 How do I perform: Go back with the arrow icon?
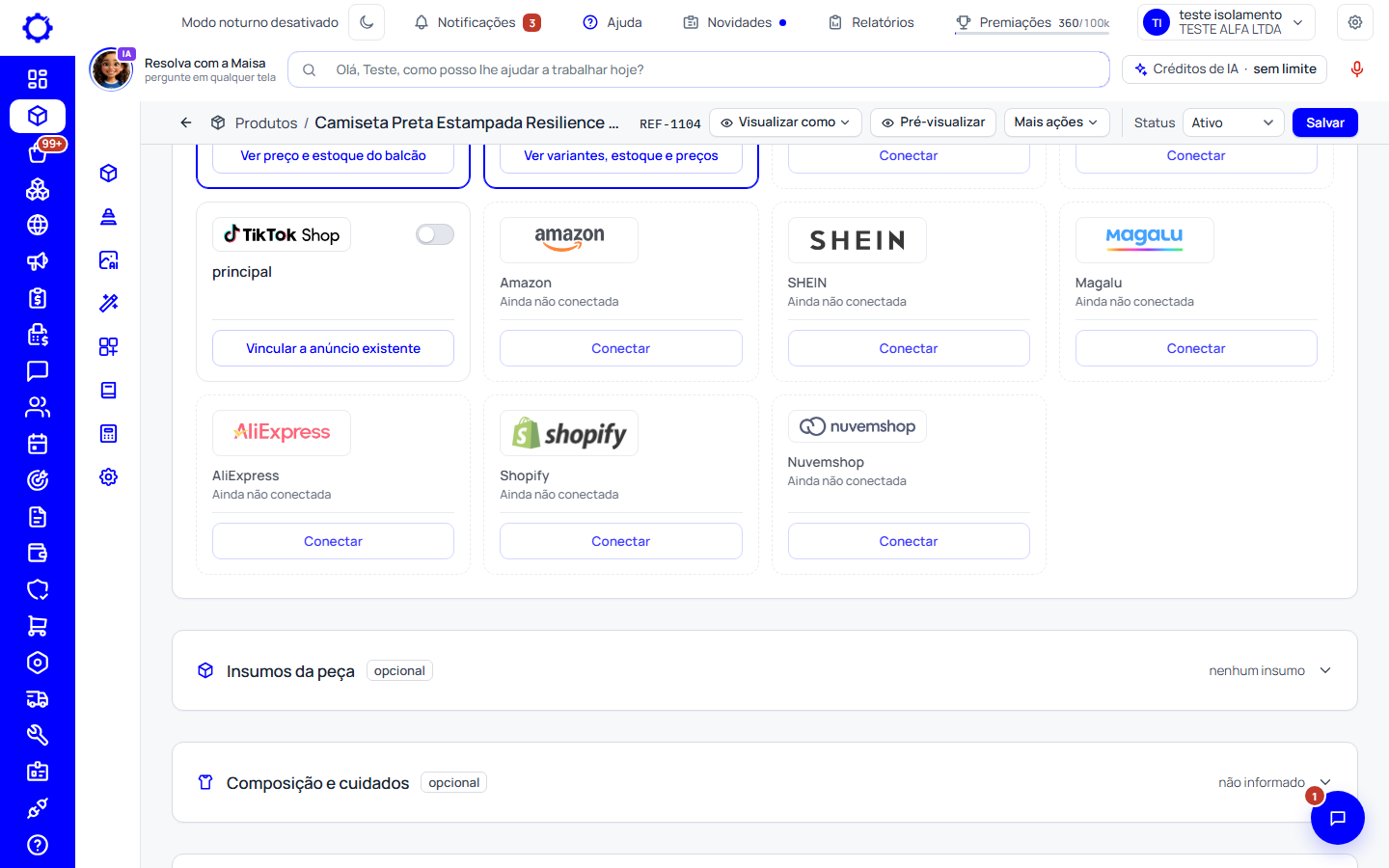tap(186, 122)
